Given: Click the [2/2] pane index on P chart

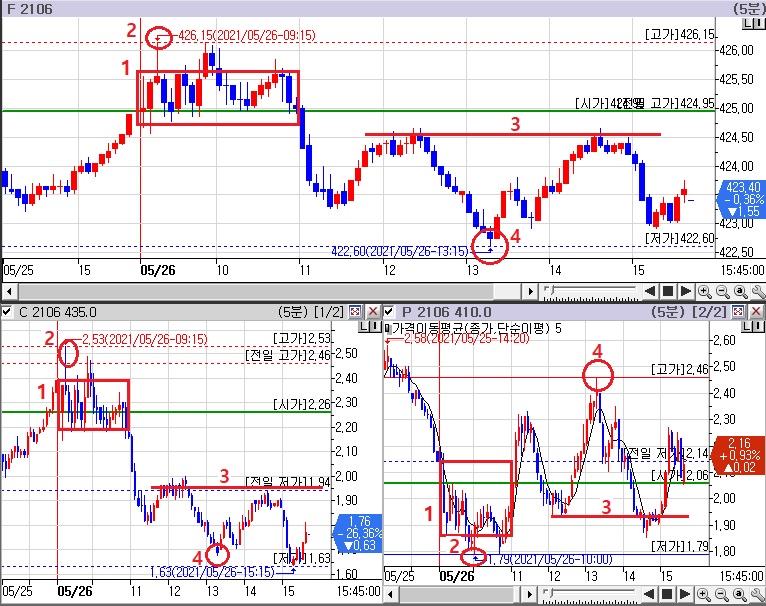Looking at the screenshot, I should click(x=711, y=312).
